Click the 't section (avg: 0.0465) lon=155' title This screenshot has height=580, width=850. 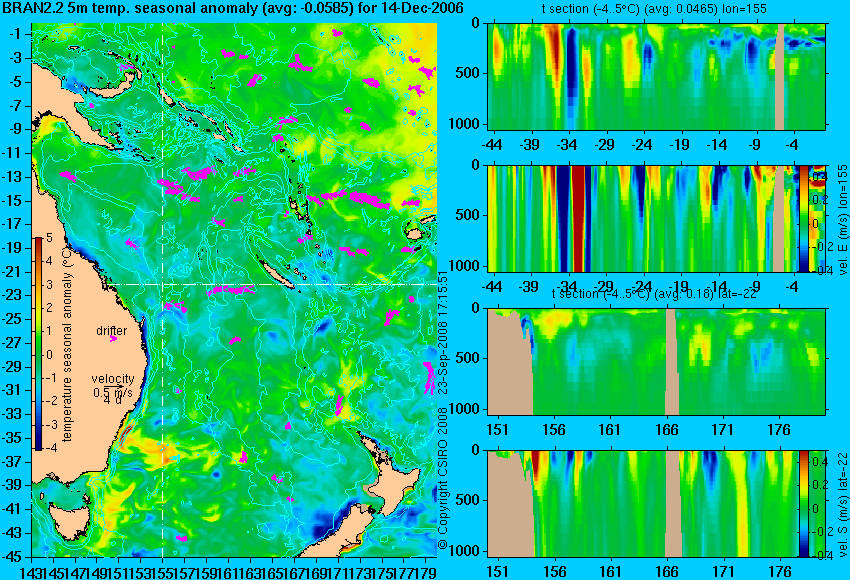tap(654, 8)
